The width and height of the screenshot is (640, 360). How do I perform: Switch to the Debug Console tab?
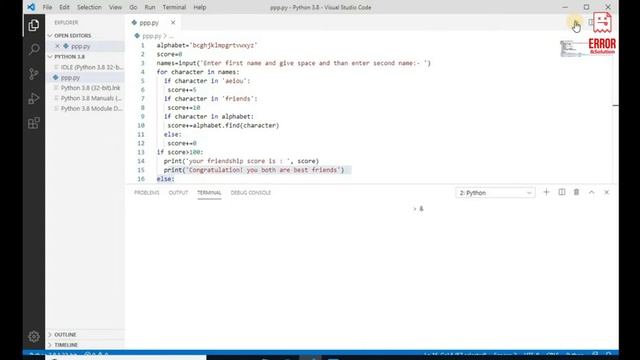pos(251,193)
